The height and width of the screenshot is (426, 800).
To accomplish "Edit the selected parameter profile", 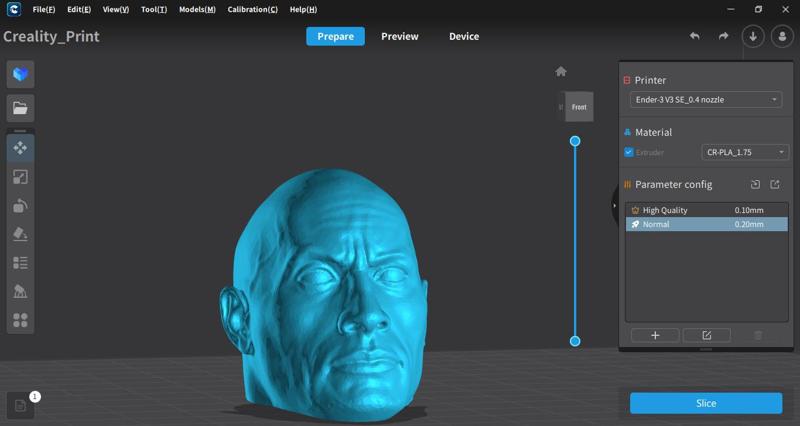I will click(x=707, y=335).
